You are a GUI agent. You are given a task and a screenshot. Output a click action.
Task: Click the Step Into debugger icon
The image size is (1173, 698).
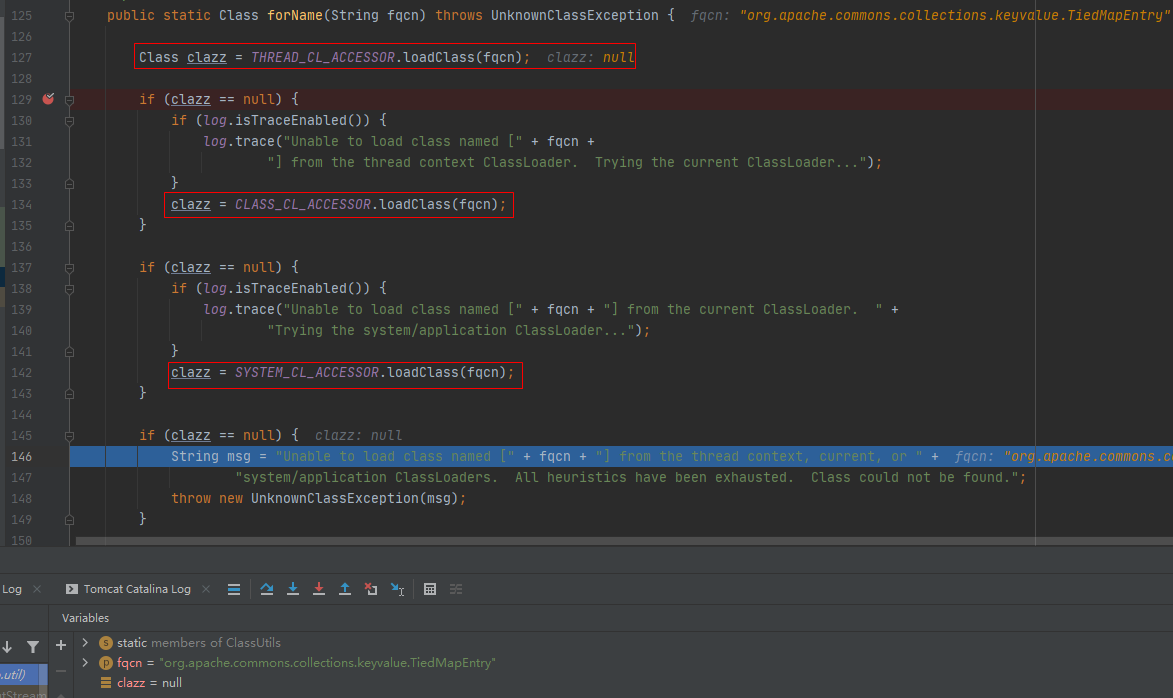point(293,589)
